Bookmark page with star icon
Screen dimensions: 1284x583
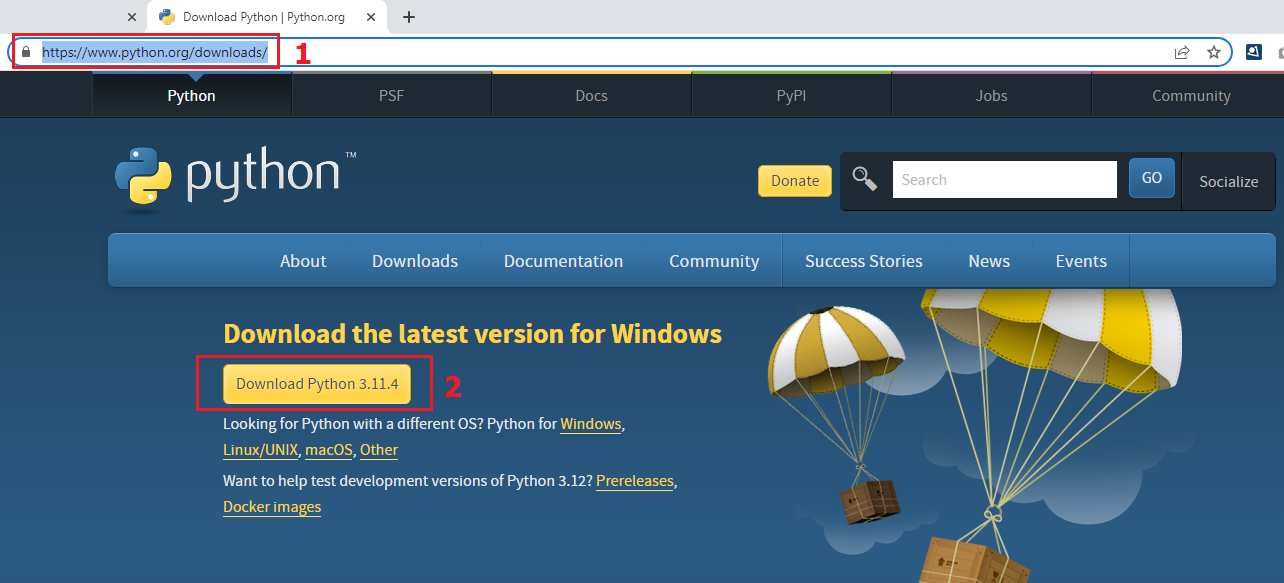pyautogui.click(x=1214, y=52)
